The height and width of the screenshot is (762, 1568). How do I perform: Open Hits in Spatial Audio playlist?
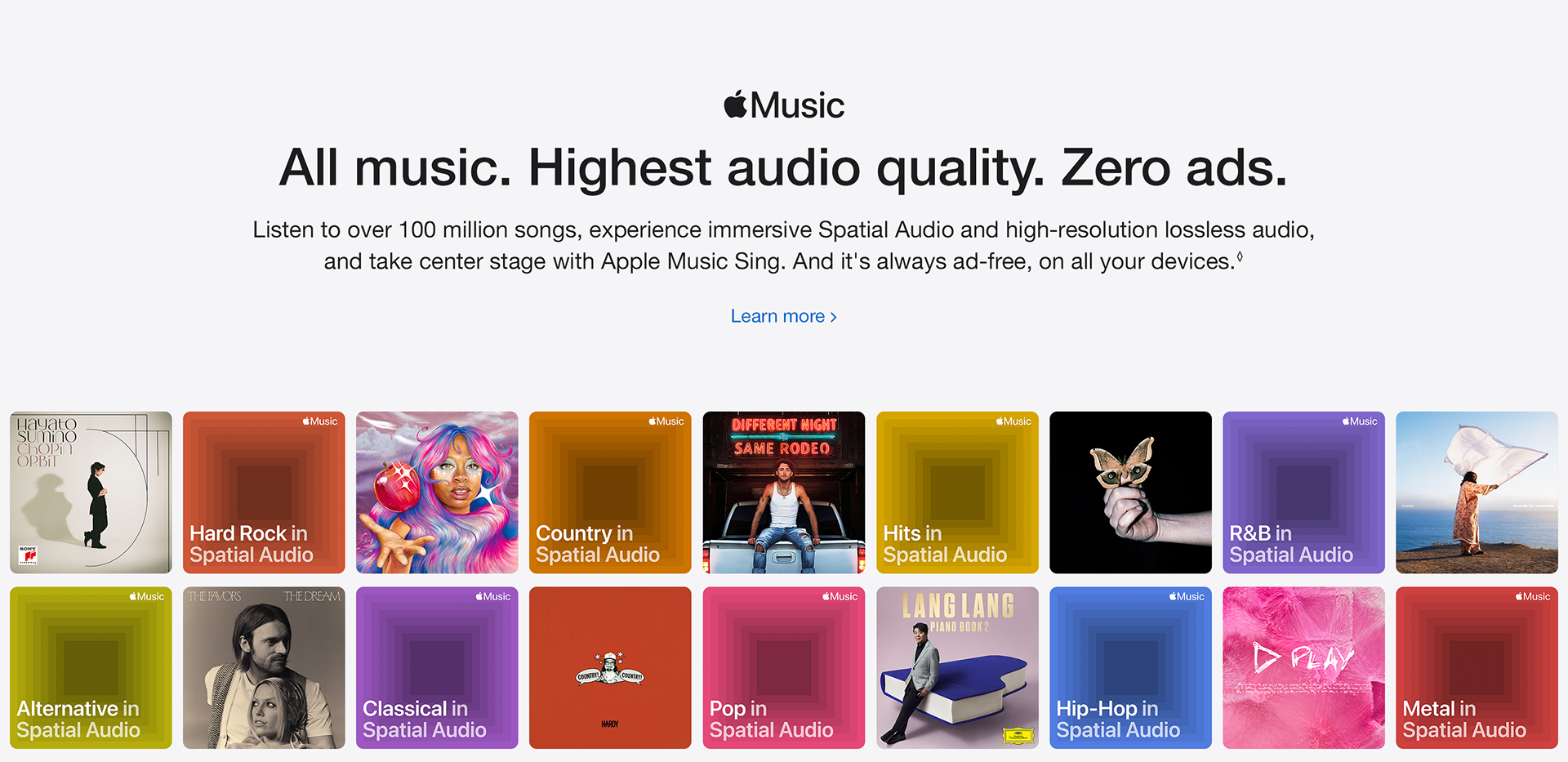pyautogui.click(x=957, y=492)
